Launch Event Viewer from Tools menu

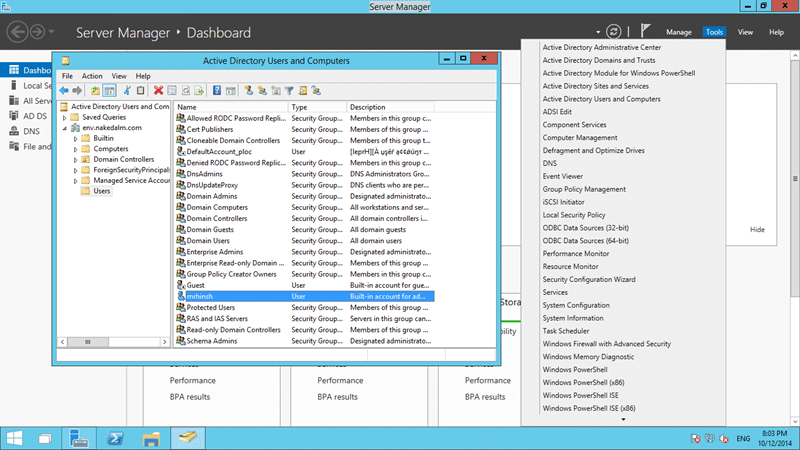click(x=563, y=176)
